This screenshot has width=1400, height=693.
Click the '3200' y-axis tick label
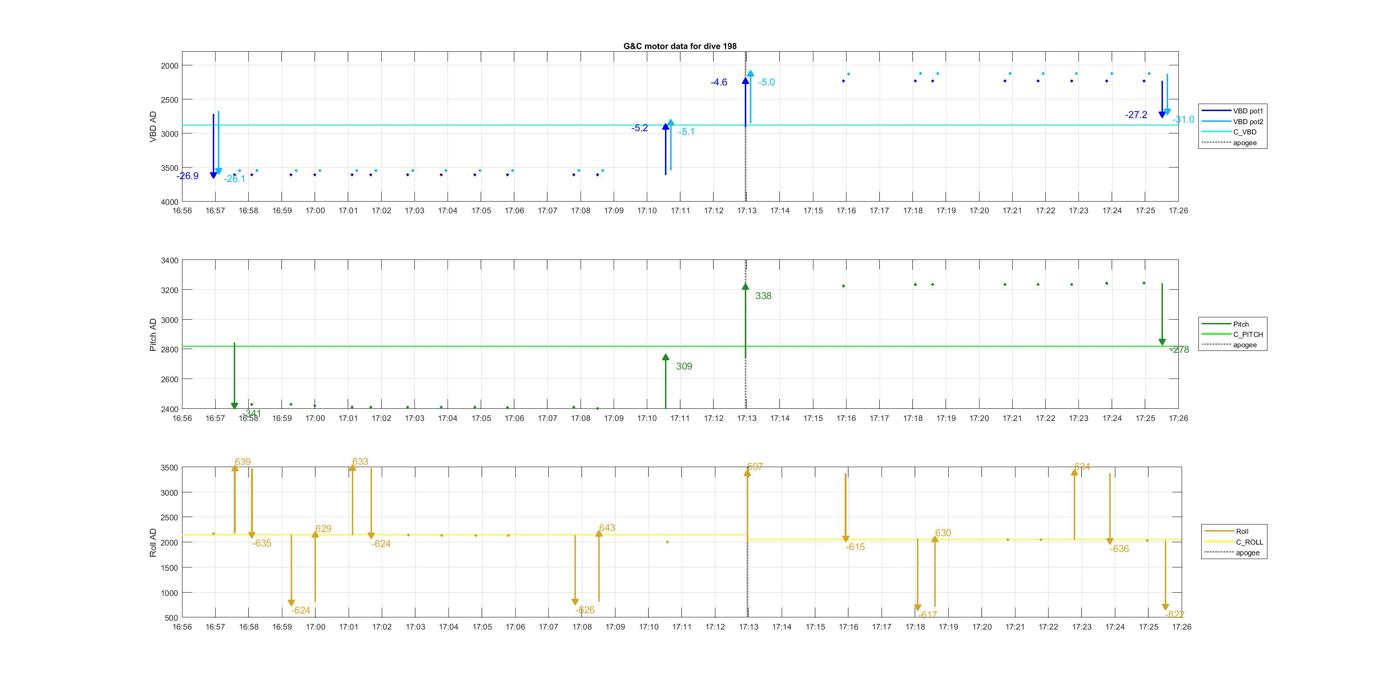169,290
